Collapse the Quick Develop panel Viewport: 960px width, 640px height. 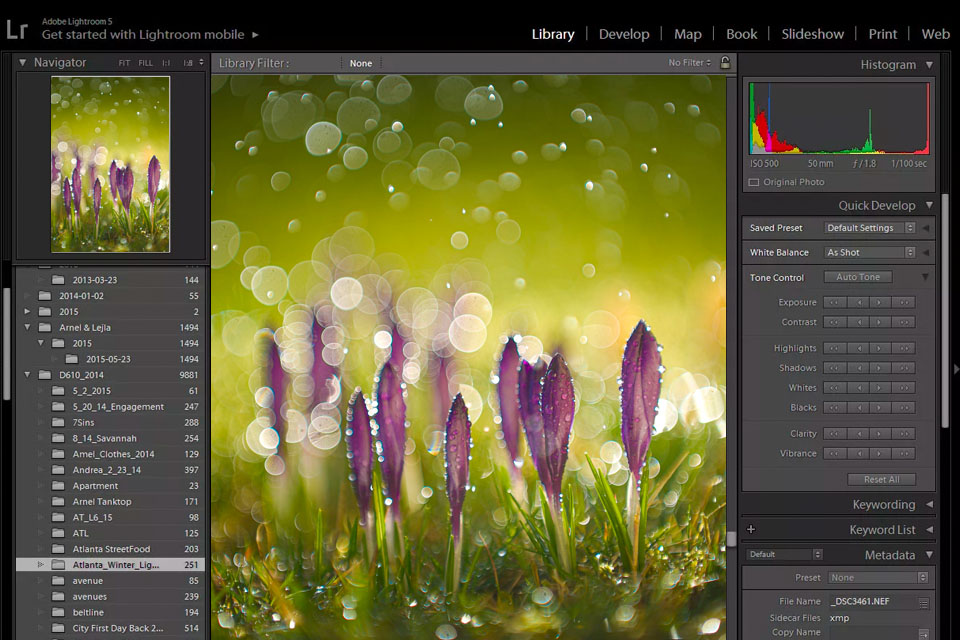tap(929, 205)
